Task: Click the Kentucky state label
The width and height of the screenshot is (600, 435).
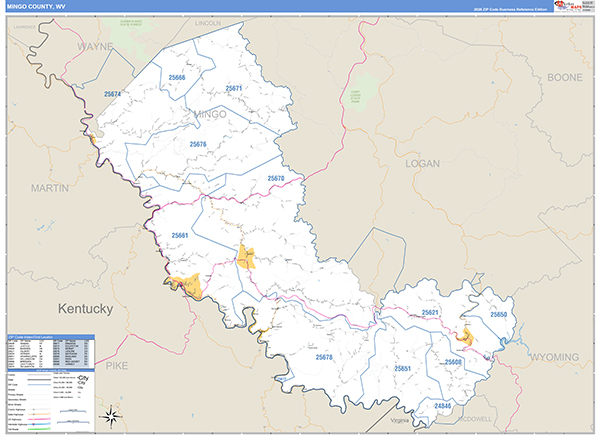Action: [85, 308]
